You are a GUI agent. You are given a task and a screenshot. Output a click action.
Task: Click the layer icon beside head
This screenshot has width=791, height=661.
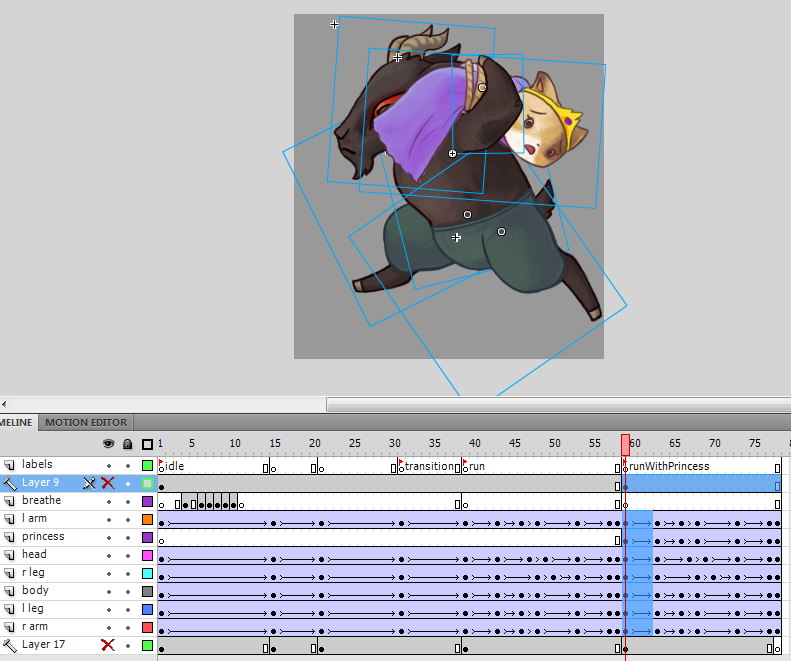(x=10, y=555)
